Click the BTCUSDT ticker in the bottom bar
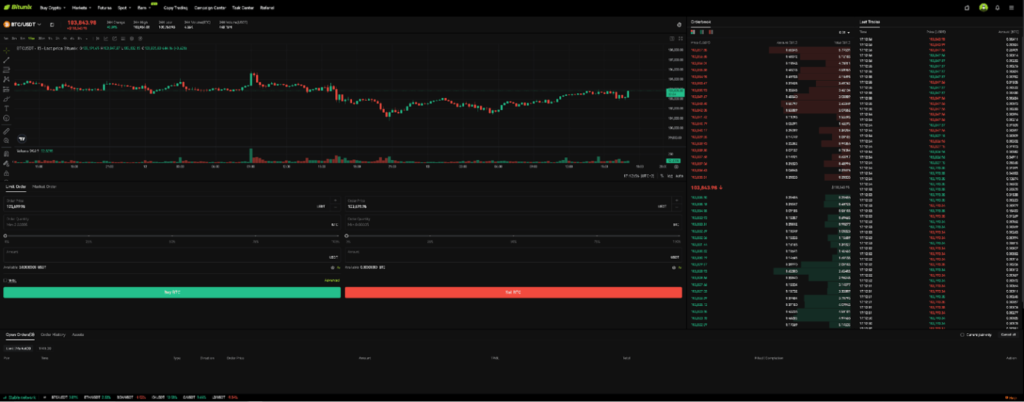The height and width of the screenshot is (402, 1024). point(65,397)
